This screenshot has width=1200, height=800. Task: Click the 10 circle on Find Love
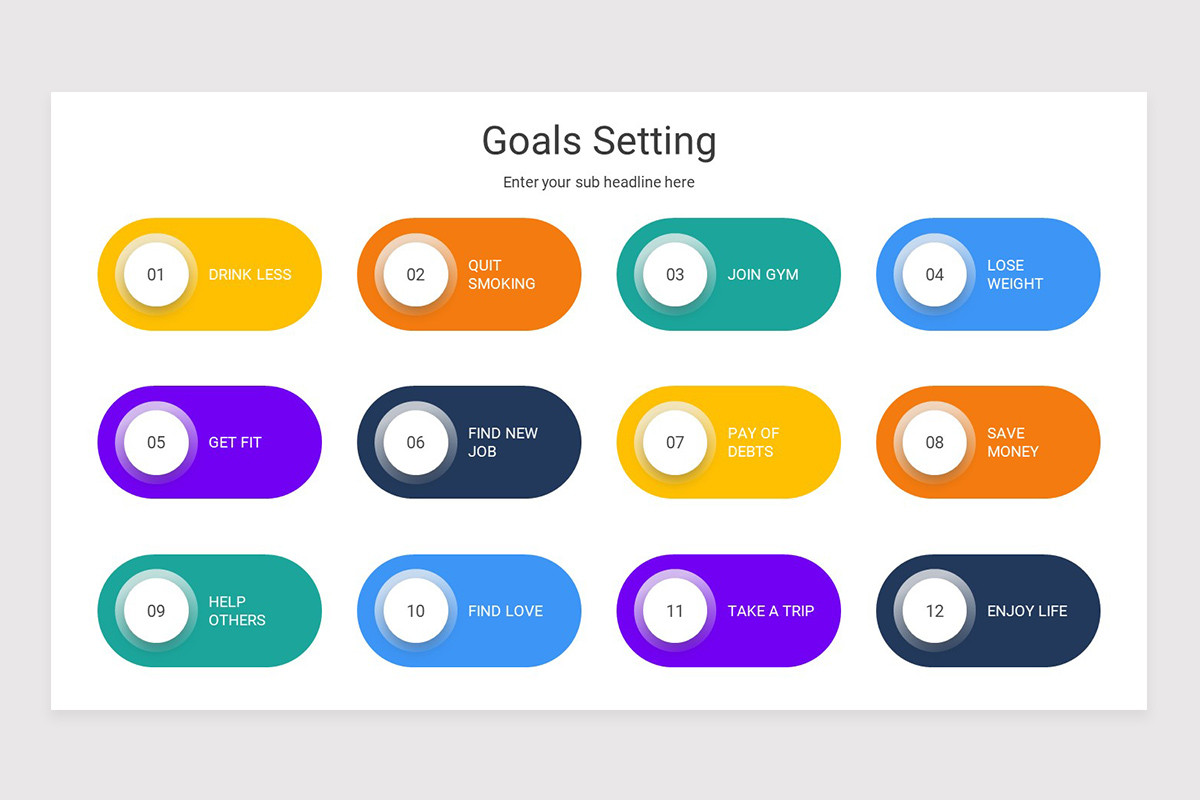416,610
